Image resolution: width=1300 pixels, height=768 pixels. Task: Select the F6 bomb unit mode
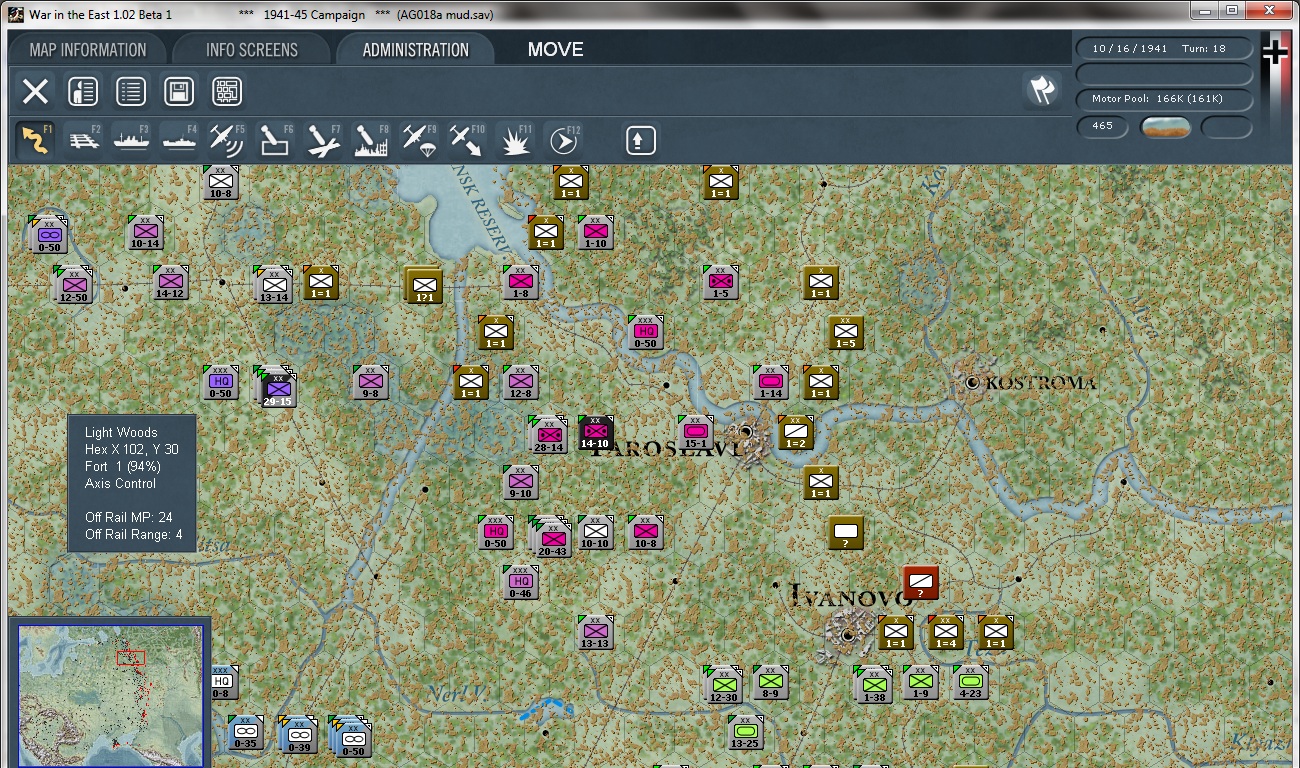click(x=275, y=139)
